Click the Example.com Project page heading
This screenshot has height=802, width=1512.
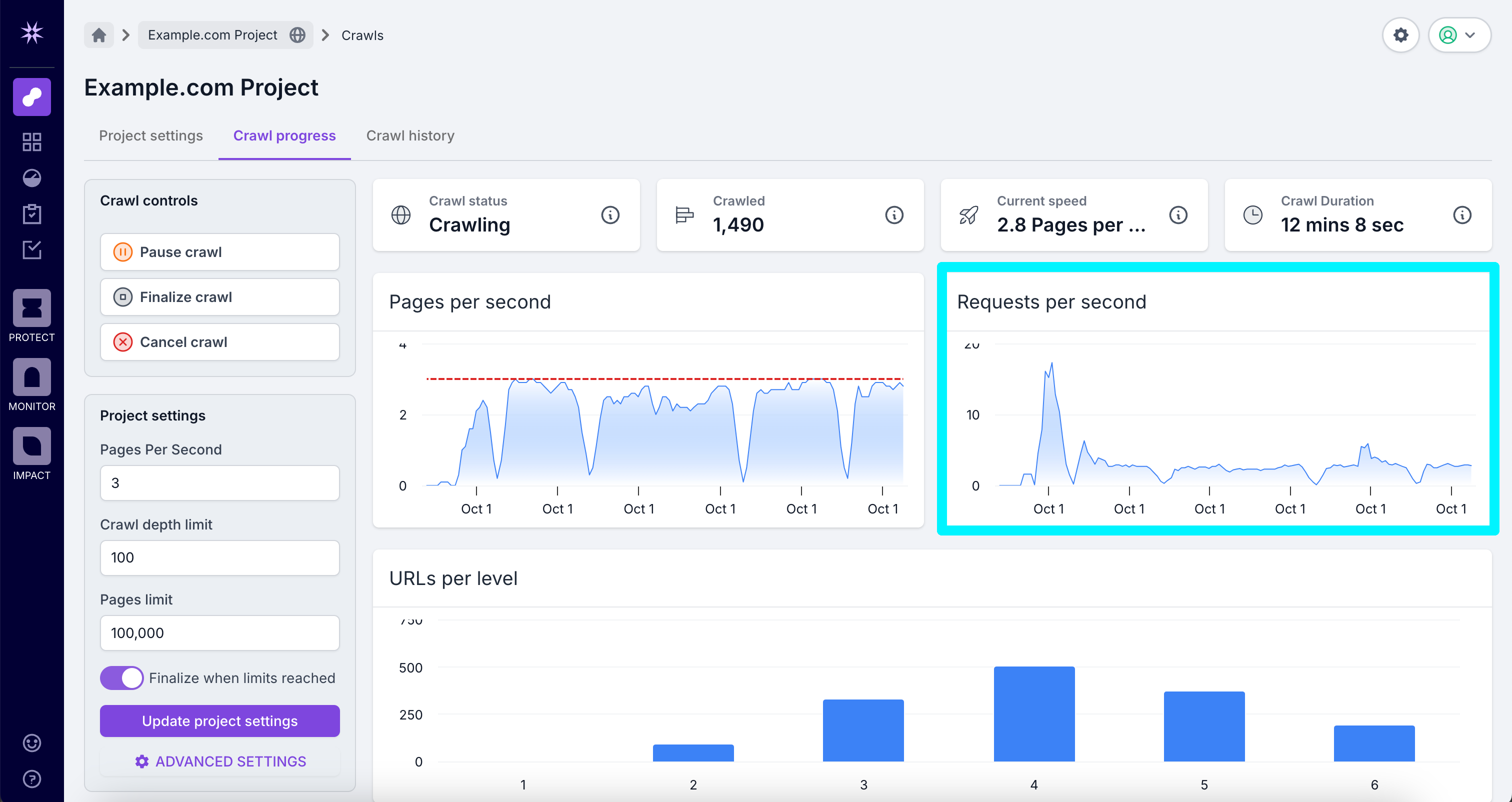[x=201, y=87]
